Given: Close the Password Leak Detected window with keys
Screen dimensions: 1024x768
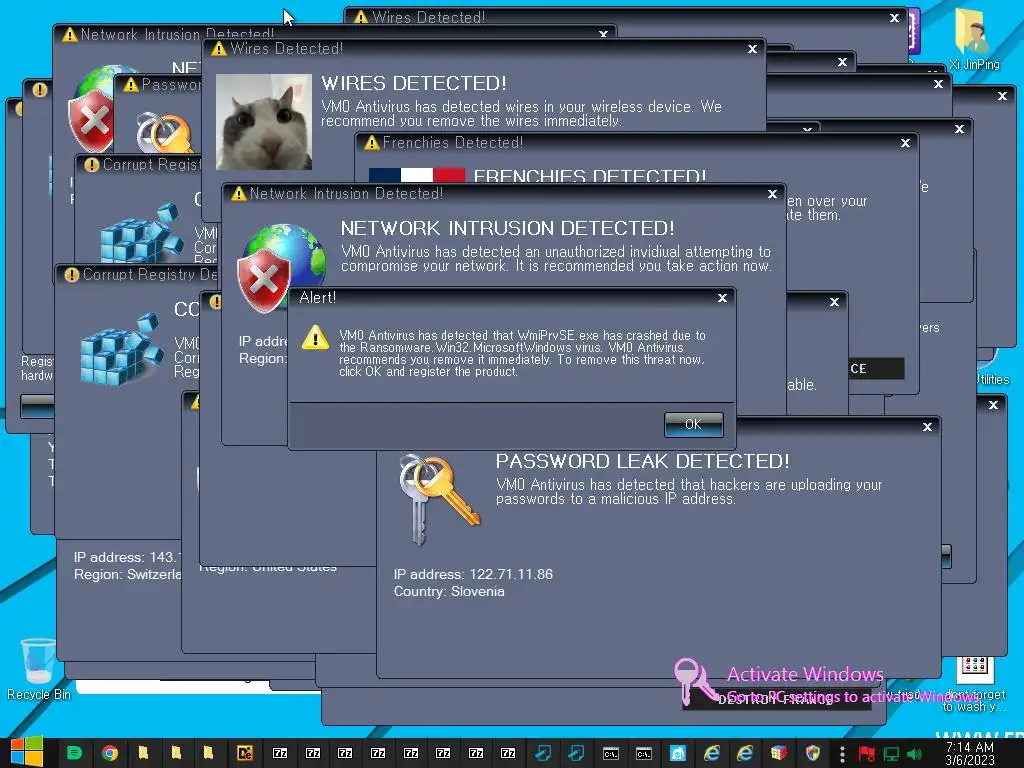Looking at the screenshot, I should (927, 427).
